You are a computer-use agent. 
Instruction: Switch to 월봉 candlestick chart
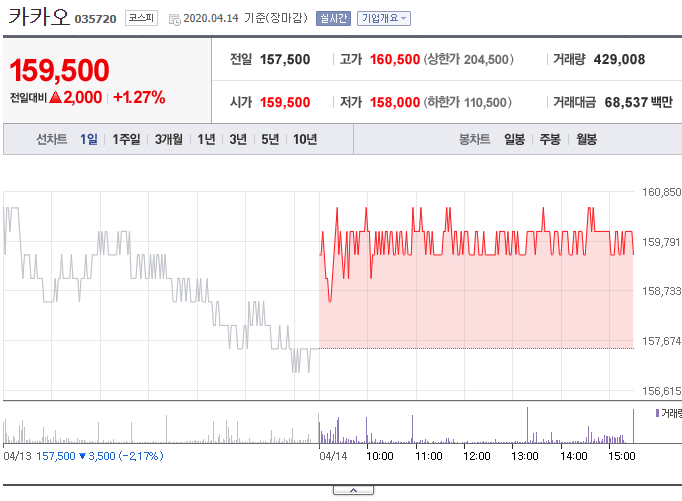click(x=586, y=139)
